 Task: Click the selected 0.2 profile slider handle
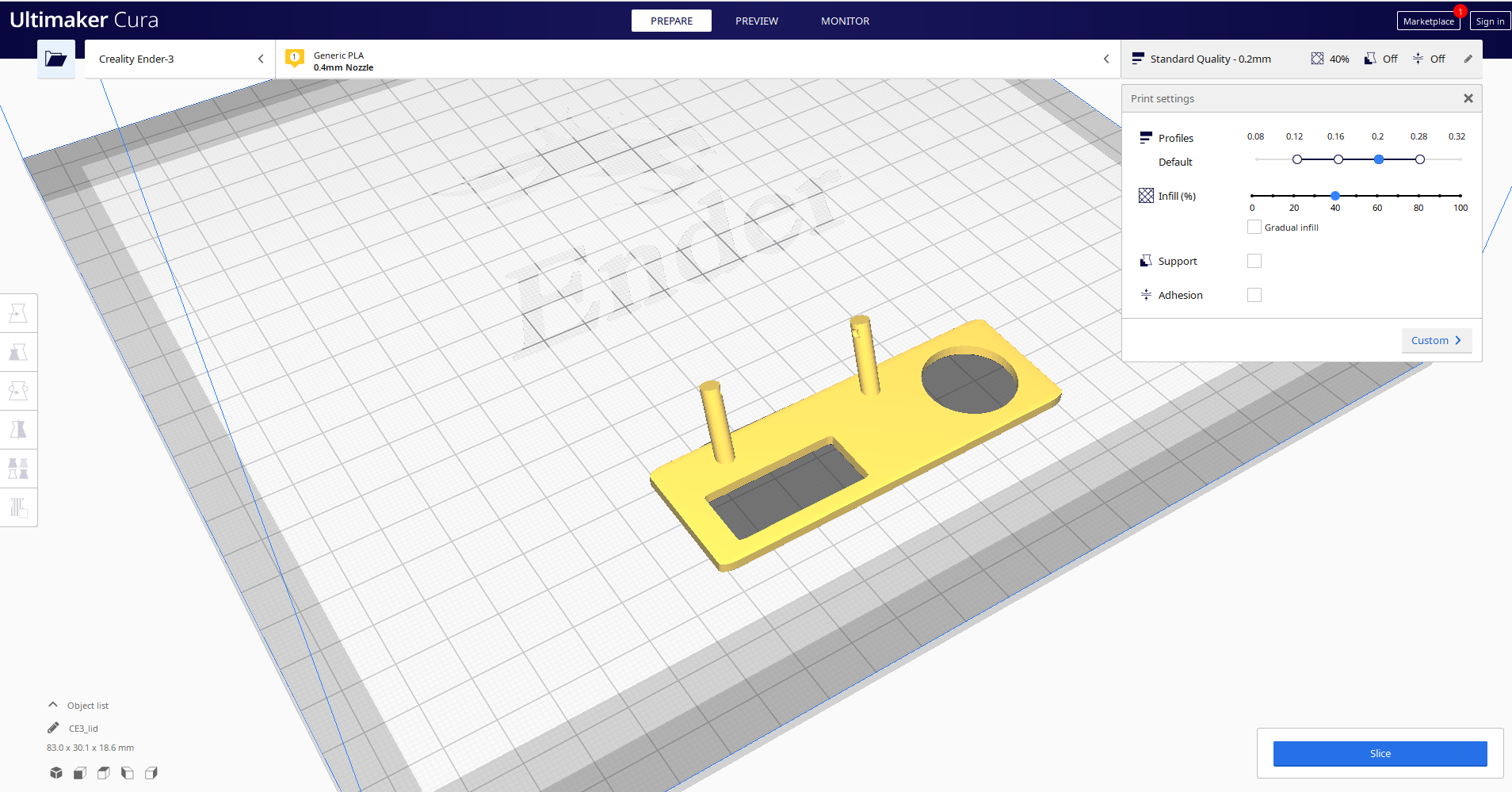point(1379,159)
